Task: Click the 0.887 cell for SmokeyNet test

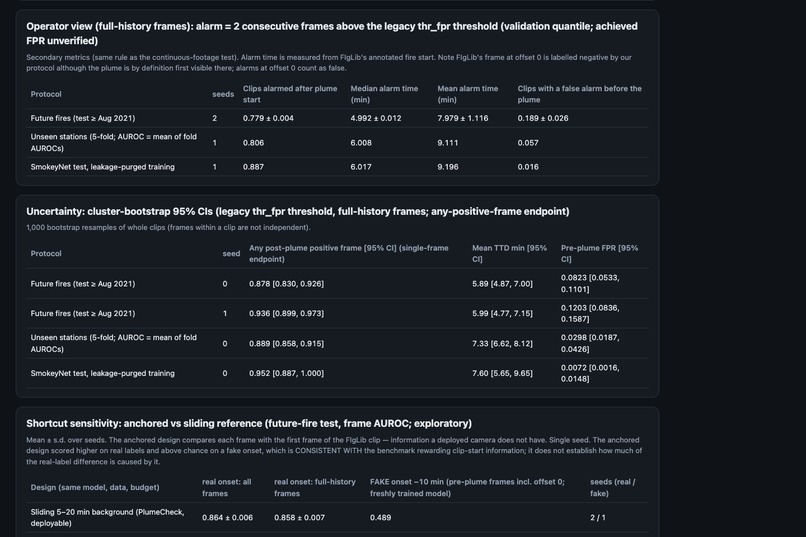Action: 253,167
